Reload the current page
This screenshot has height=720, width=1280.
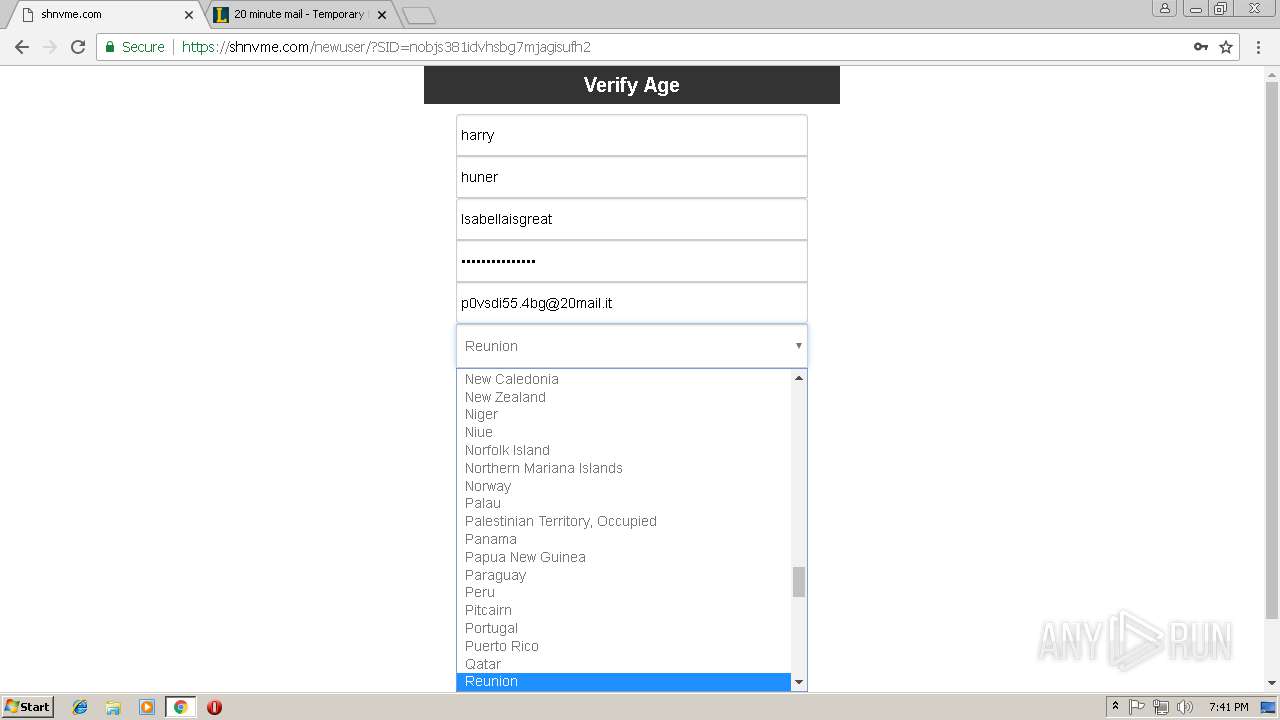[x=78, y=47]
